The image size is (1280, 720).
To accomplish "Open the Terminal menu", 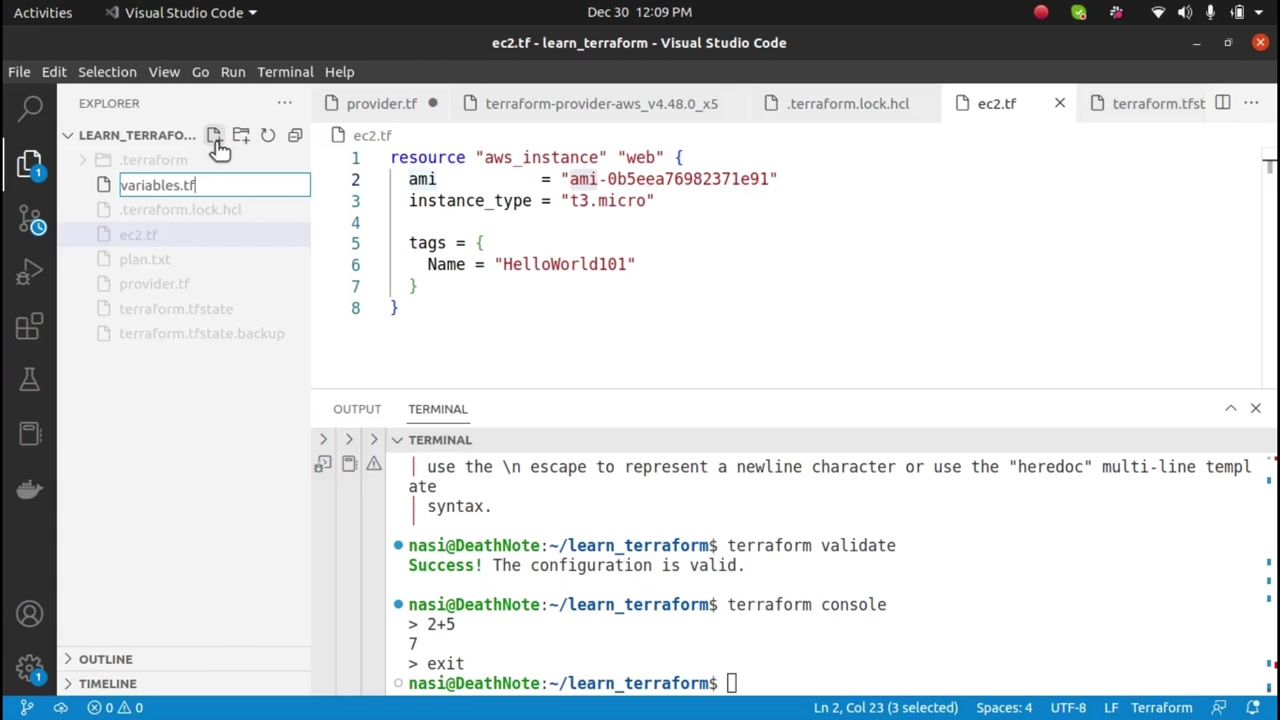I will [285, 72].
